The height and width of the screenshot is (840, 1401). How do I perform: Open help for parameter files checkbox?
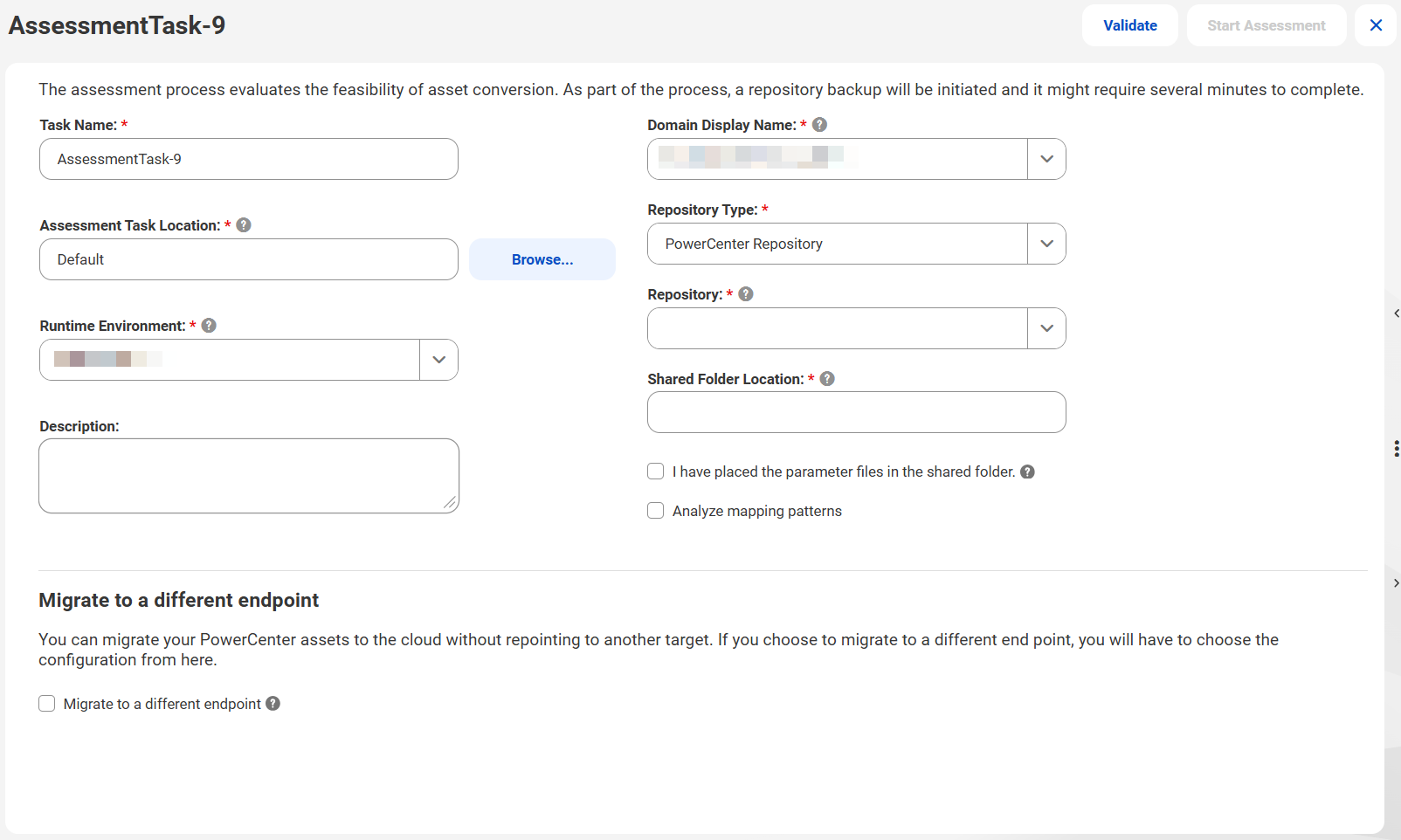tap(1027, 472)
